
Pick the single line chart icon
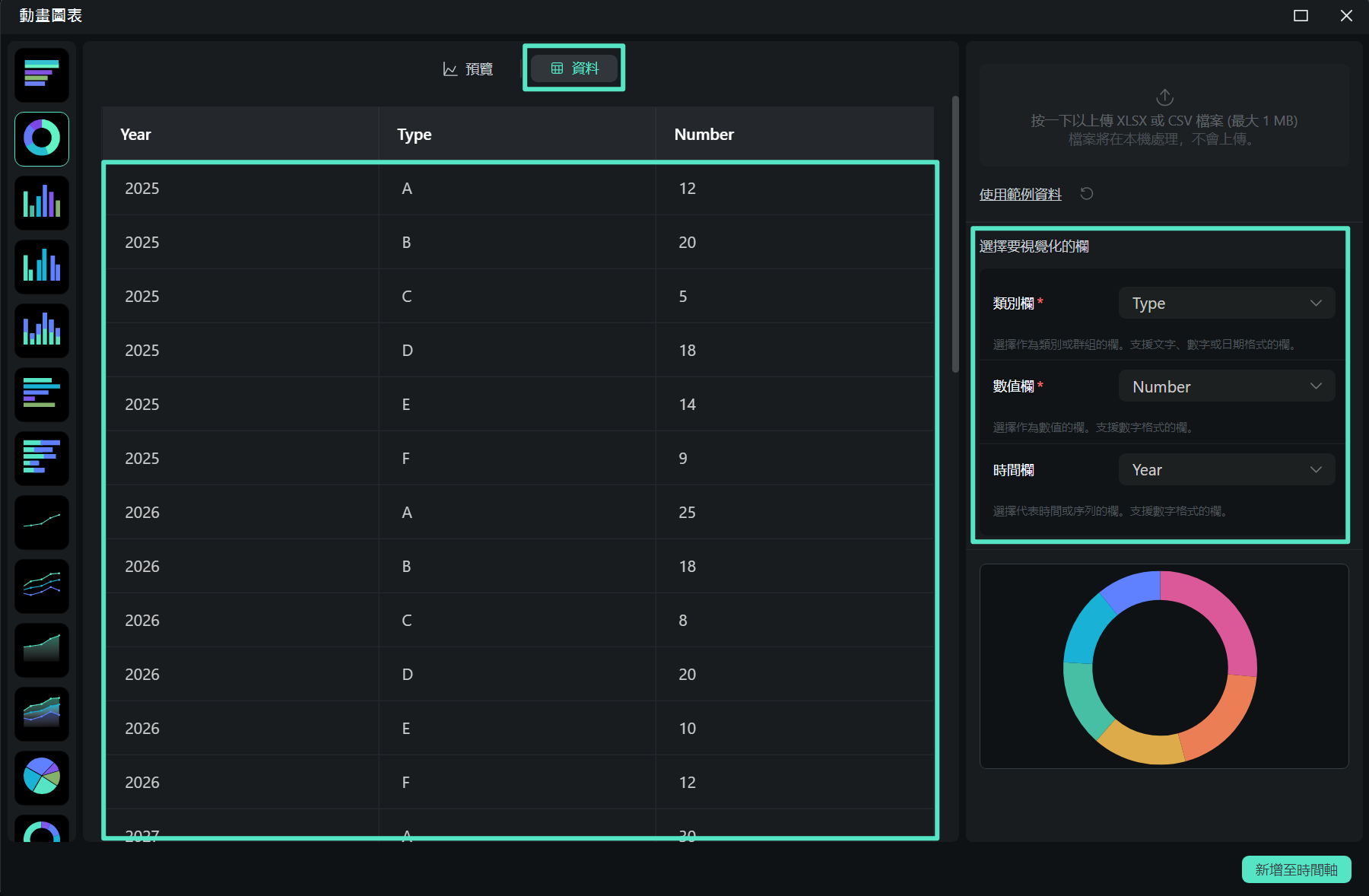[x=42, y=522]
